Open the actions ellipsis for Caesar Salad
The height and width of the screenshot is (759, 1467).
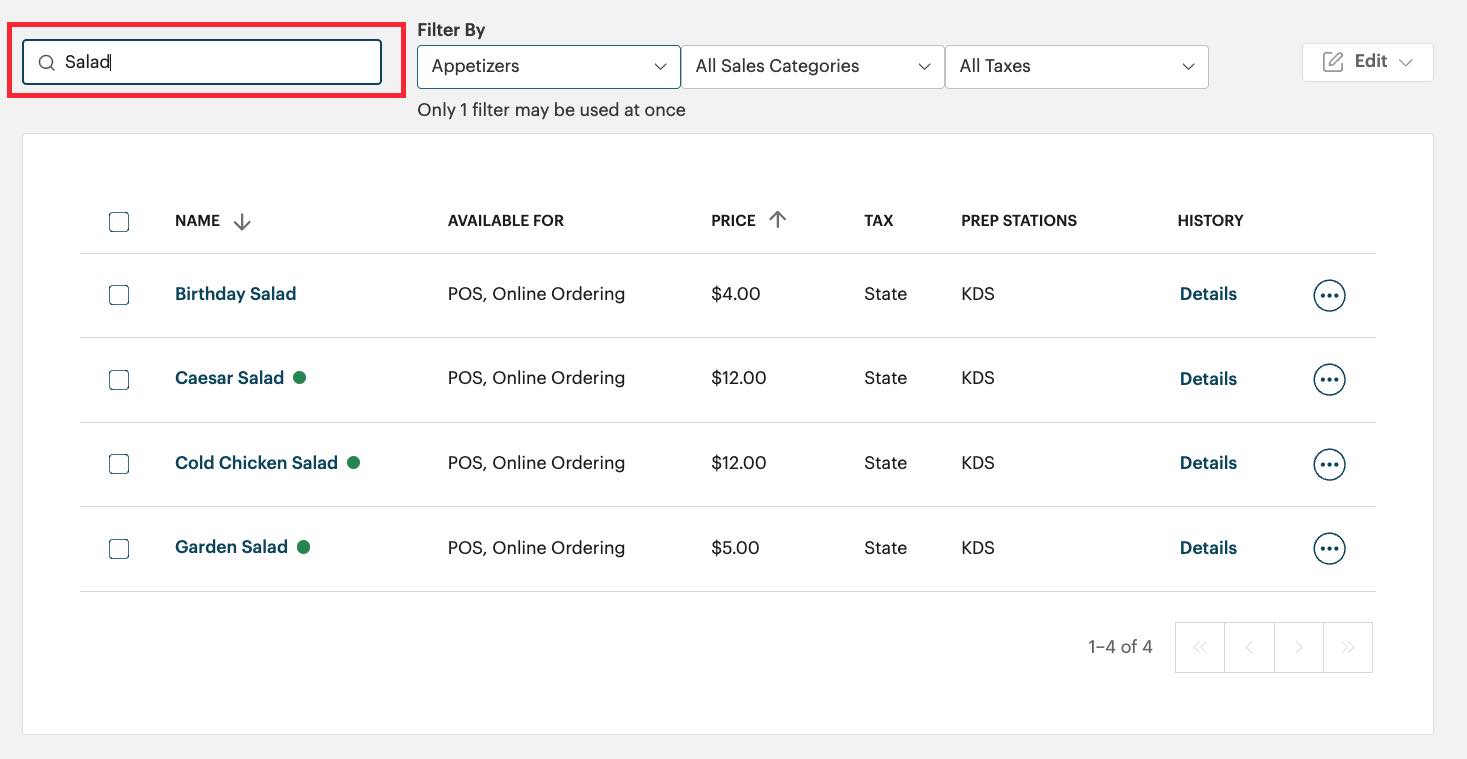tap(1329, 379)
